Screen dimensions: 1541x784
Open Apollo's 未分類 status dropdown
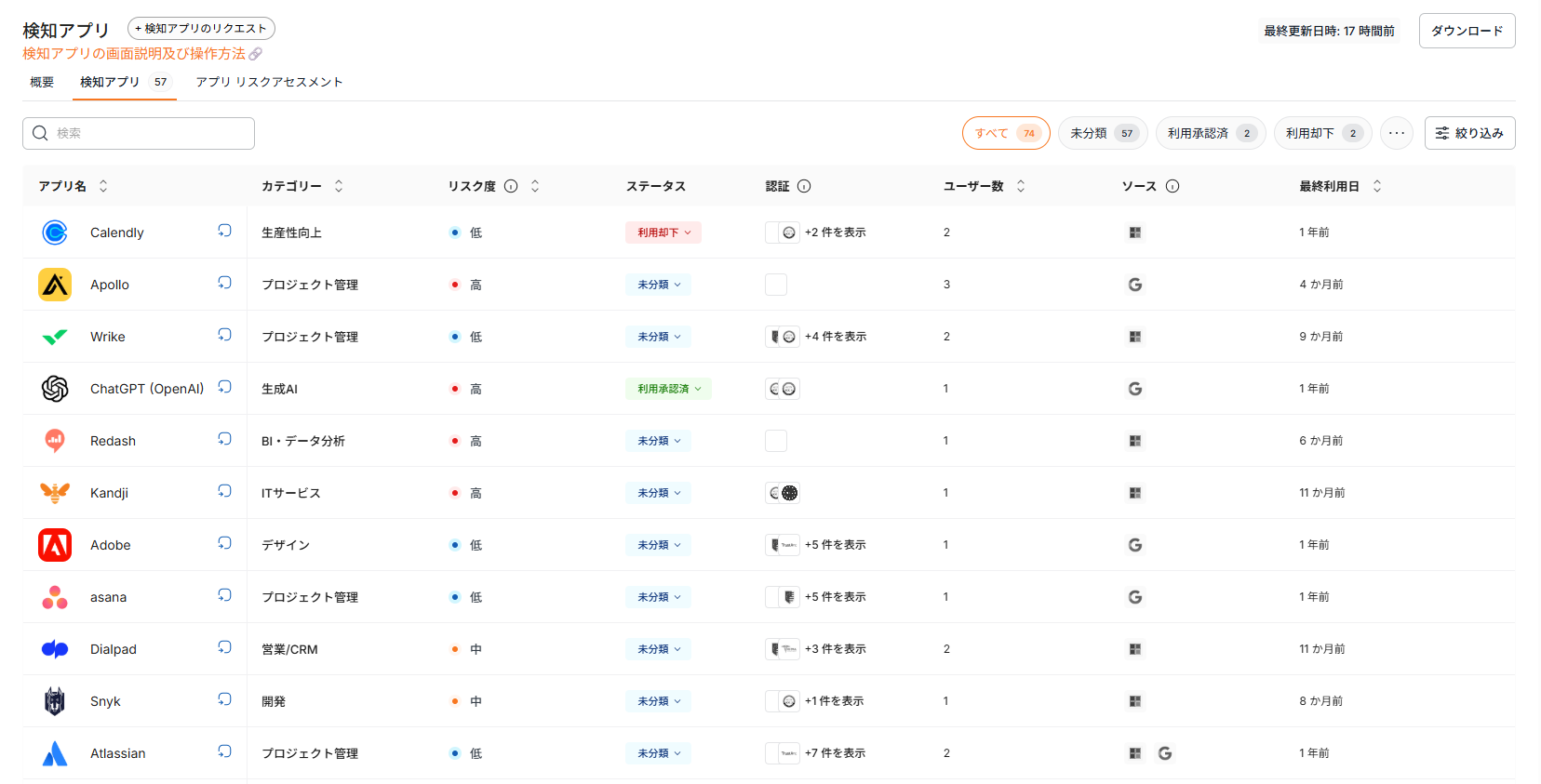tap(659, 285)
